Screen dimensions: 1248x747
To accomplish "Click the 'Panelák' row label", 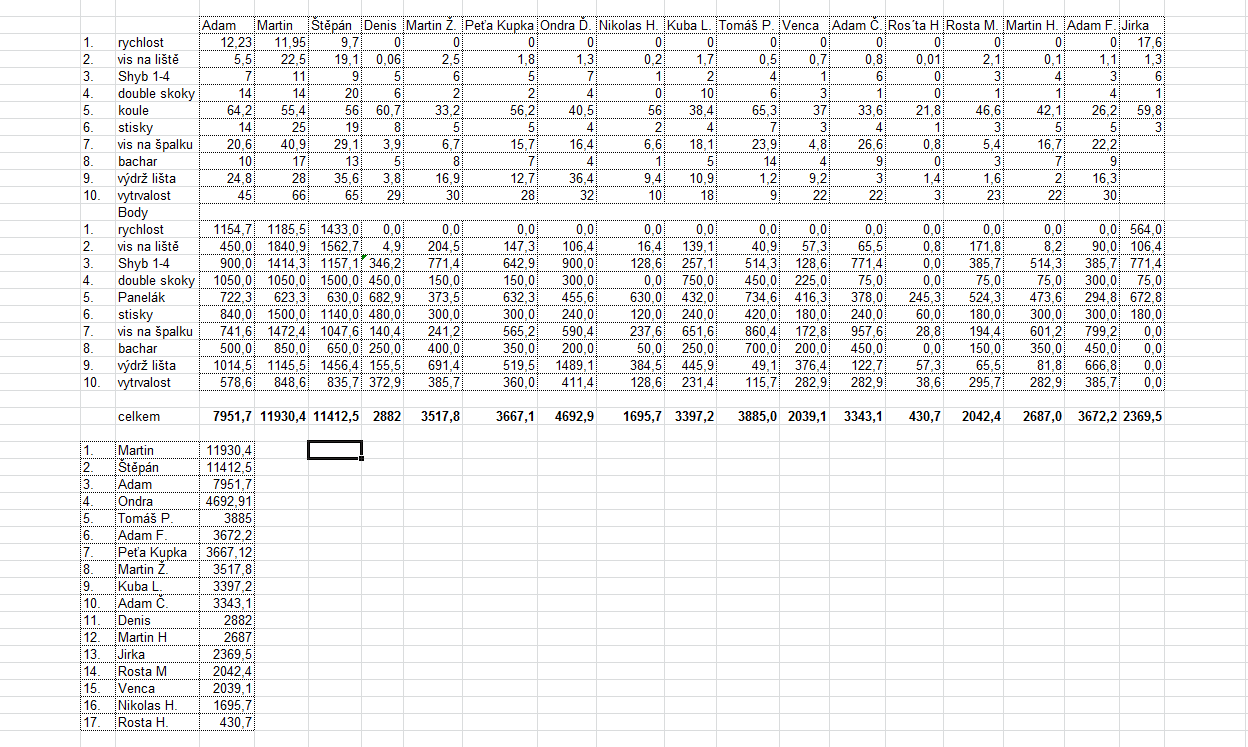I will click(157, 297).
